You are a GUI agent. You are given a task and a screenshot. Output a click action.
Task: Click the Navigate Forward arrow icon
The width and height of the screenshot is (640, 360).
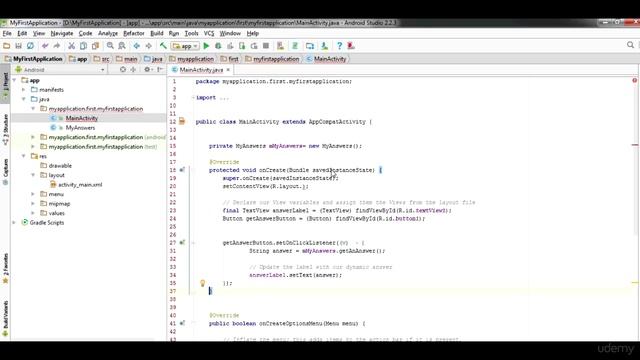149,46
